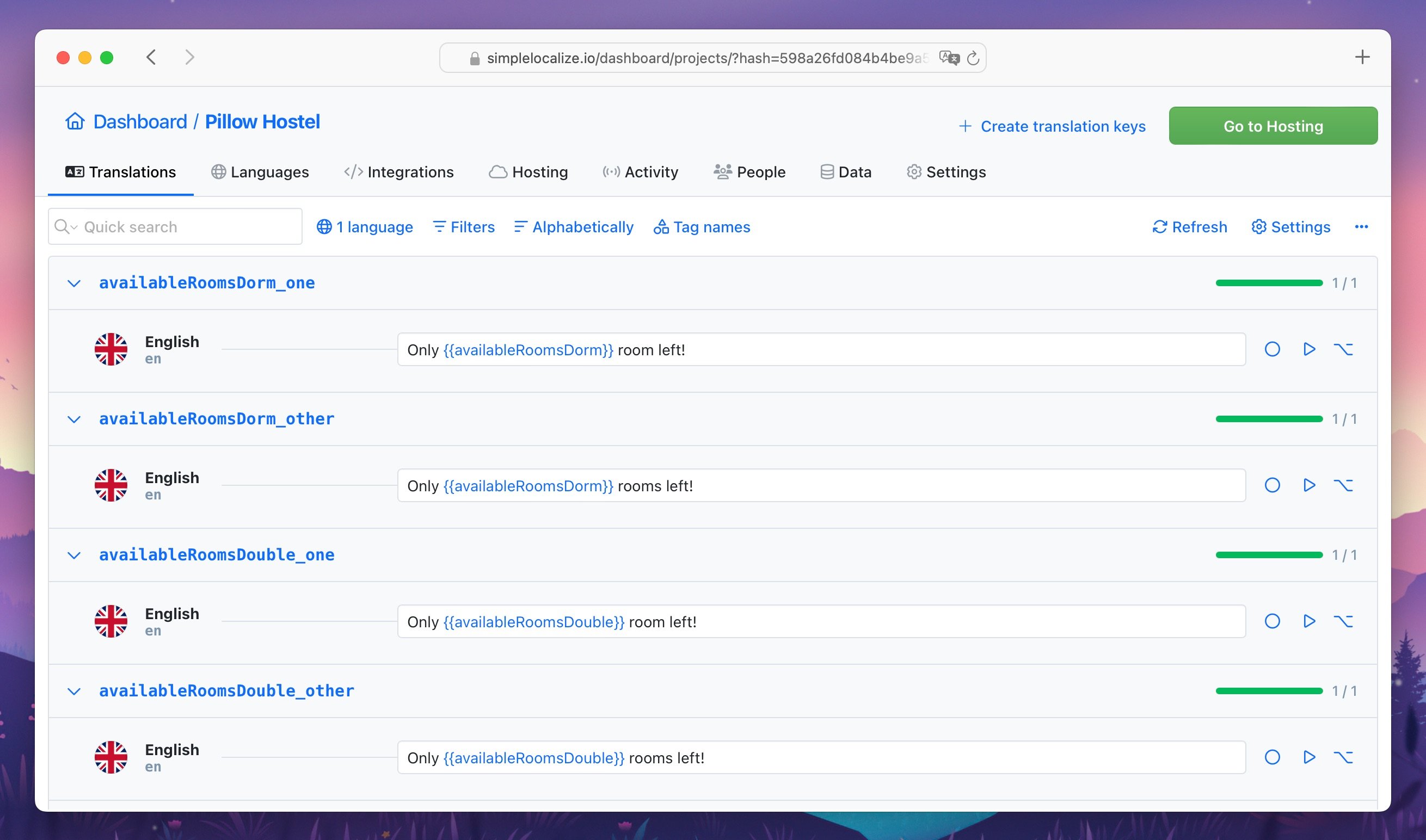Click the squiggly diff icon for availableRoomsDouble_one
Image resolution: width=1426 pixels, height=840 pixels.
pyautogui.click(x=1345, y=621)
